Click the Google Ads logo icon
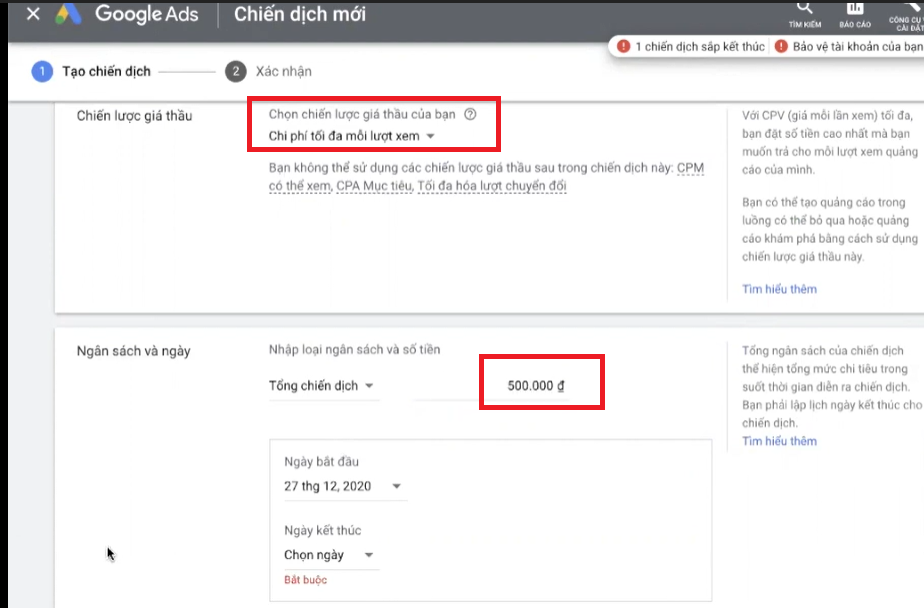This screenshot has height=608, width=924. click(x=67, y=15)
